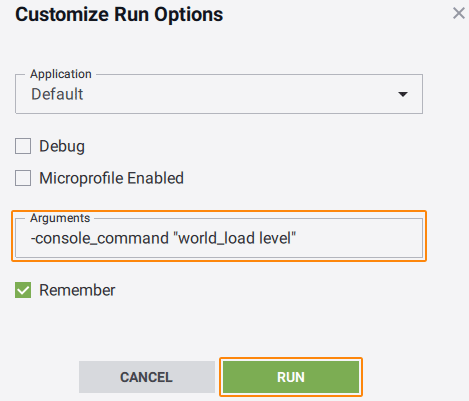Tick the Microprofile Enabled checkbox
The image size is (469, 401).
[x=23, y=178]
